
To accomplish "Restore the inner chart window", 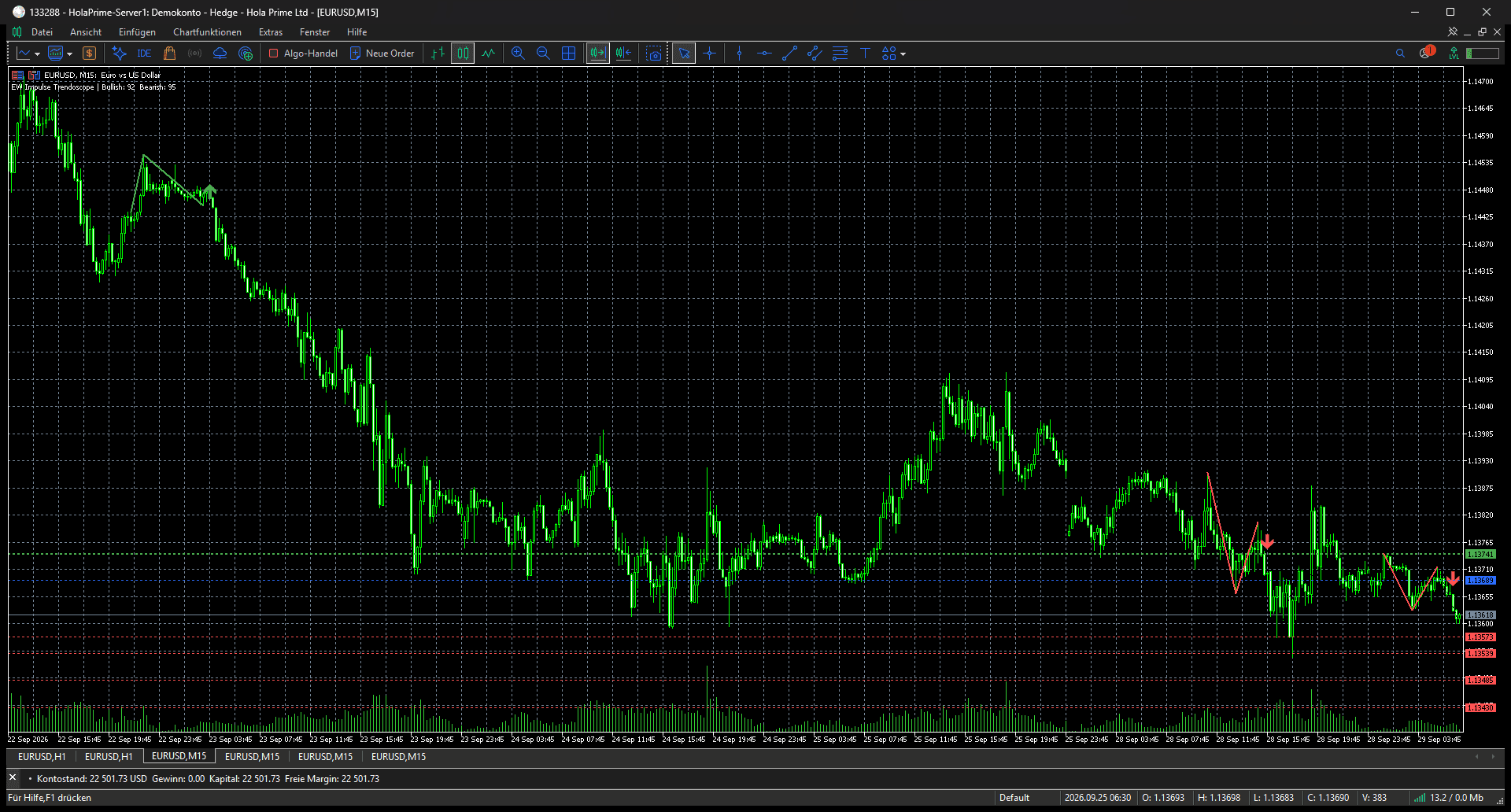I will click(1482, 32).
